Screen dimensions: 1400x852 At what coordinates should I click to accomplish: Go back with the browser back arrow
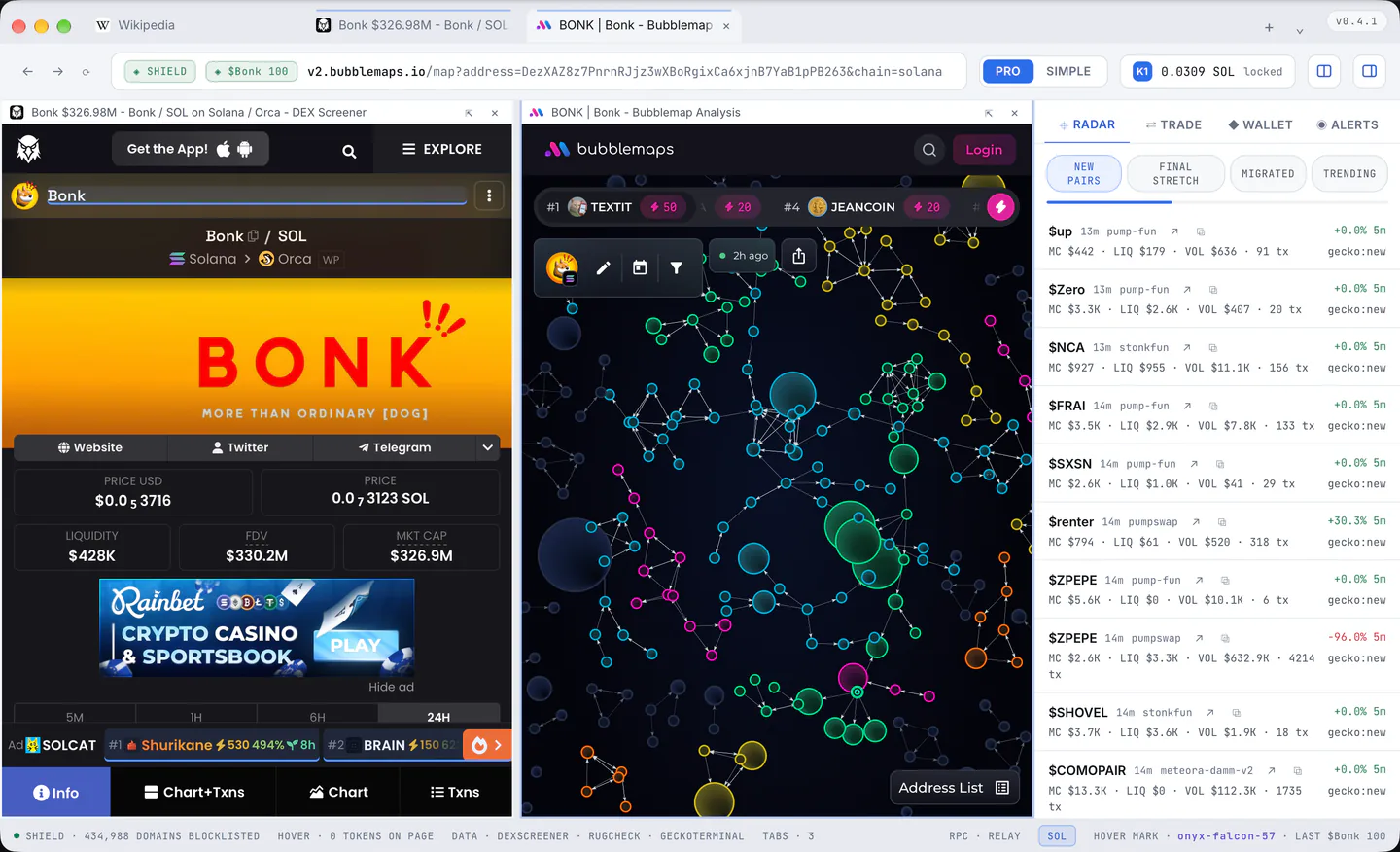28,71
